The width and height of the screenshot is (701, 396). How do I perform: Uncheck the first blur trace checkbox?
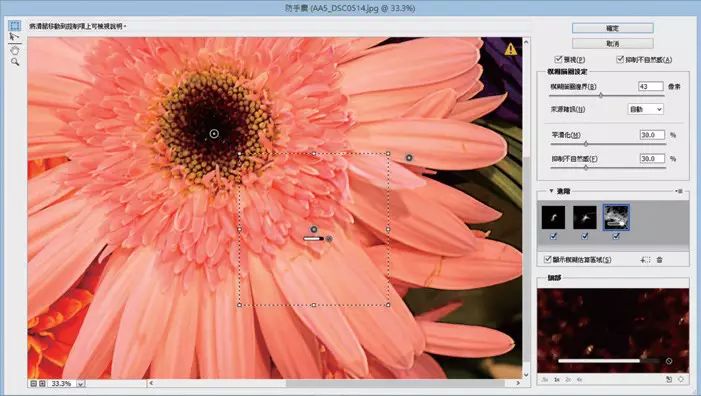click(553, 236)
